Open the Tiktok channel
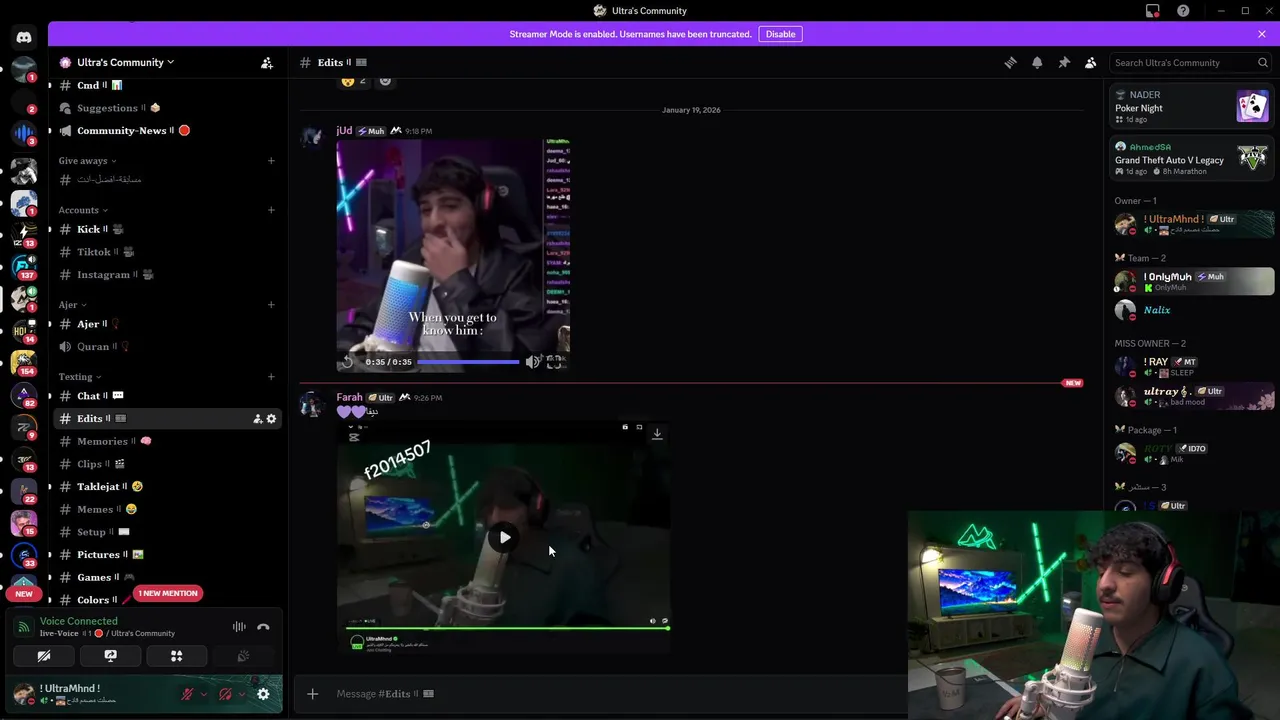This screenshot has width=1280, height=720. [x=166, y=252]
